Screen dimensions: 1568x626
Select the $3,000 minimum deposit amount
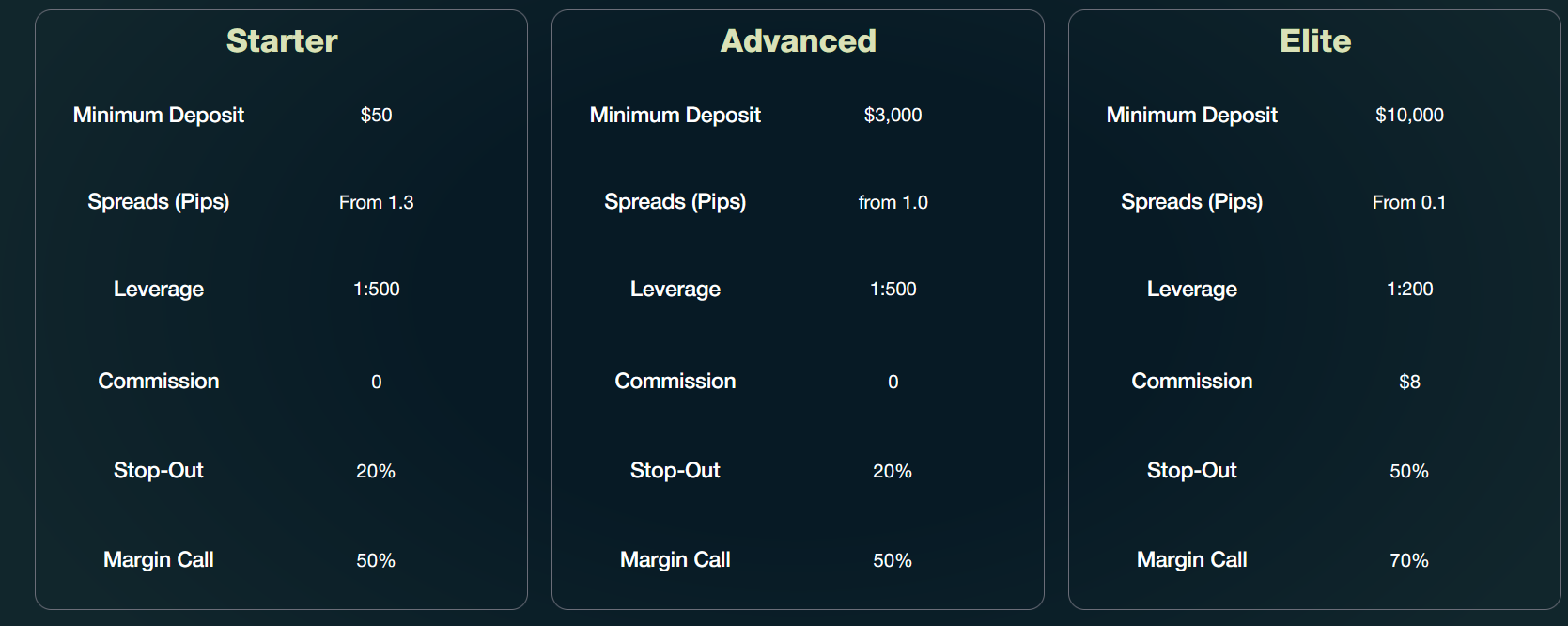[x=893, y=115]
